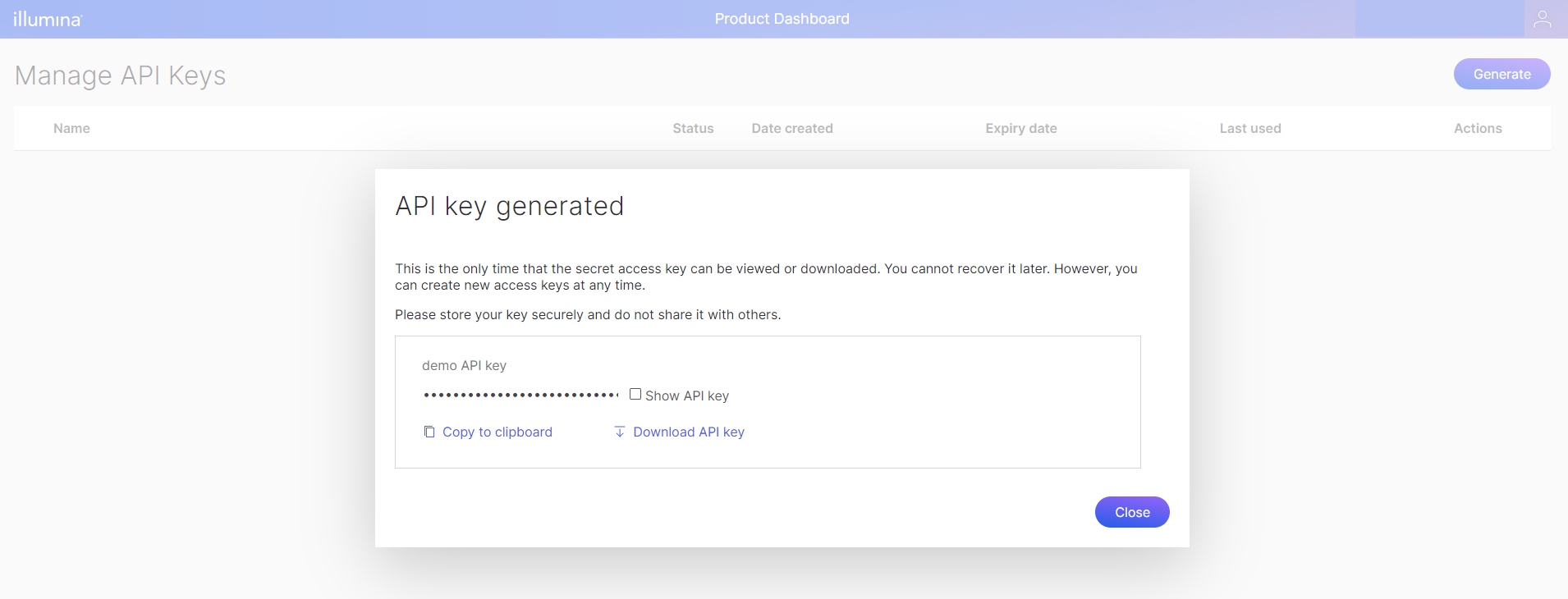The width and height of the screenshot is (1568, 599).
Task: Click the Product Dashboard header title
Action: point(782,19)
